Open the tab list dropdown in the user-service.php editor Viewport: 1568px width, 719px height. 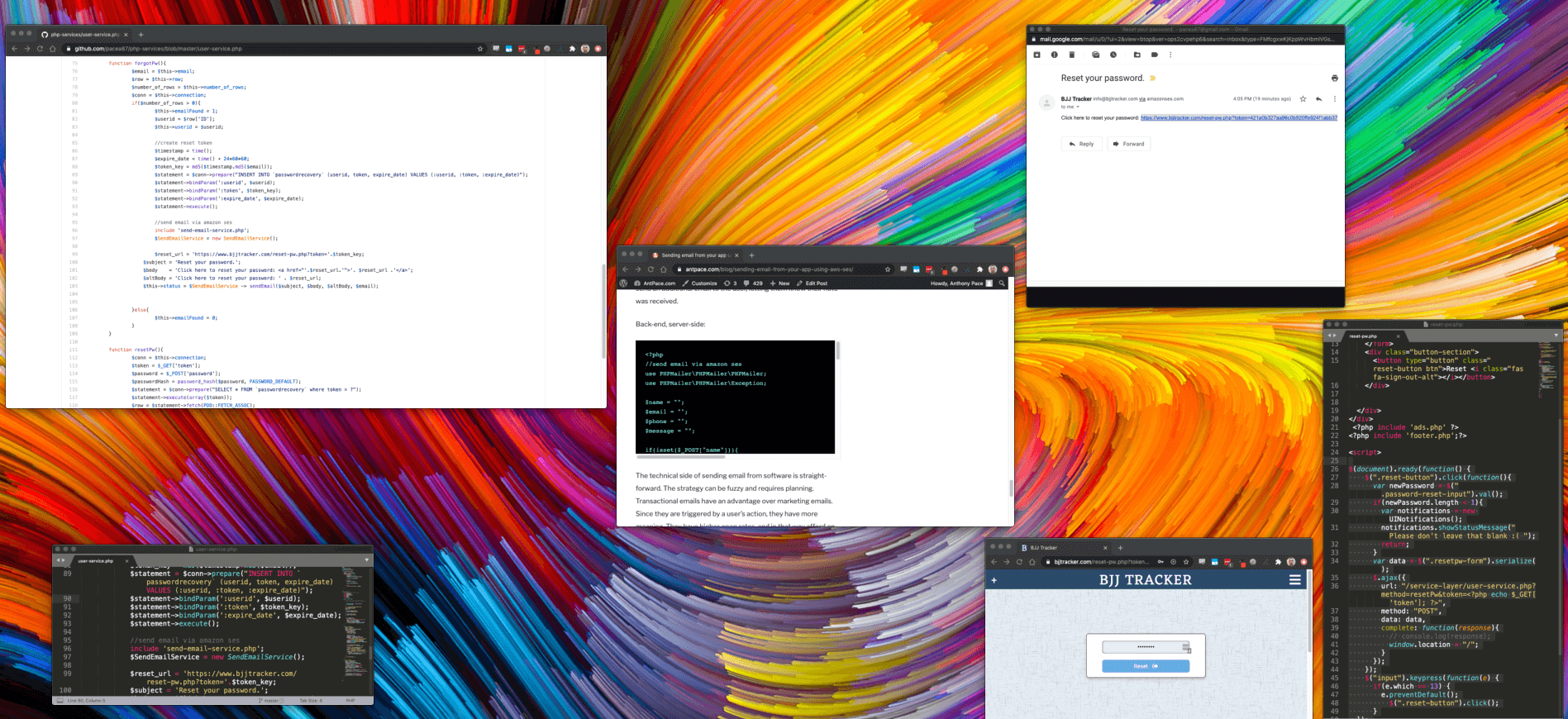366,561
